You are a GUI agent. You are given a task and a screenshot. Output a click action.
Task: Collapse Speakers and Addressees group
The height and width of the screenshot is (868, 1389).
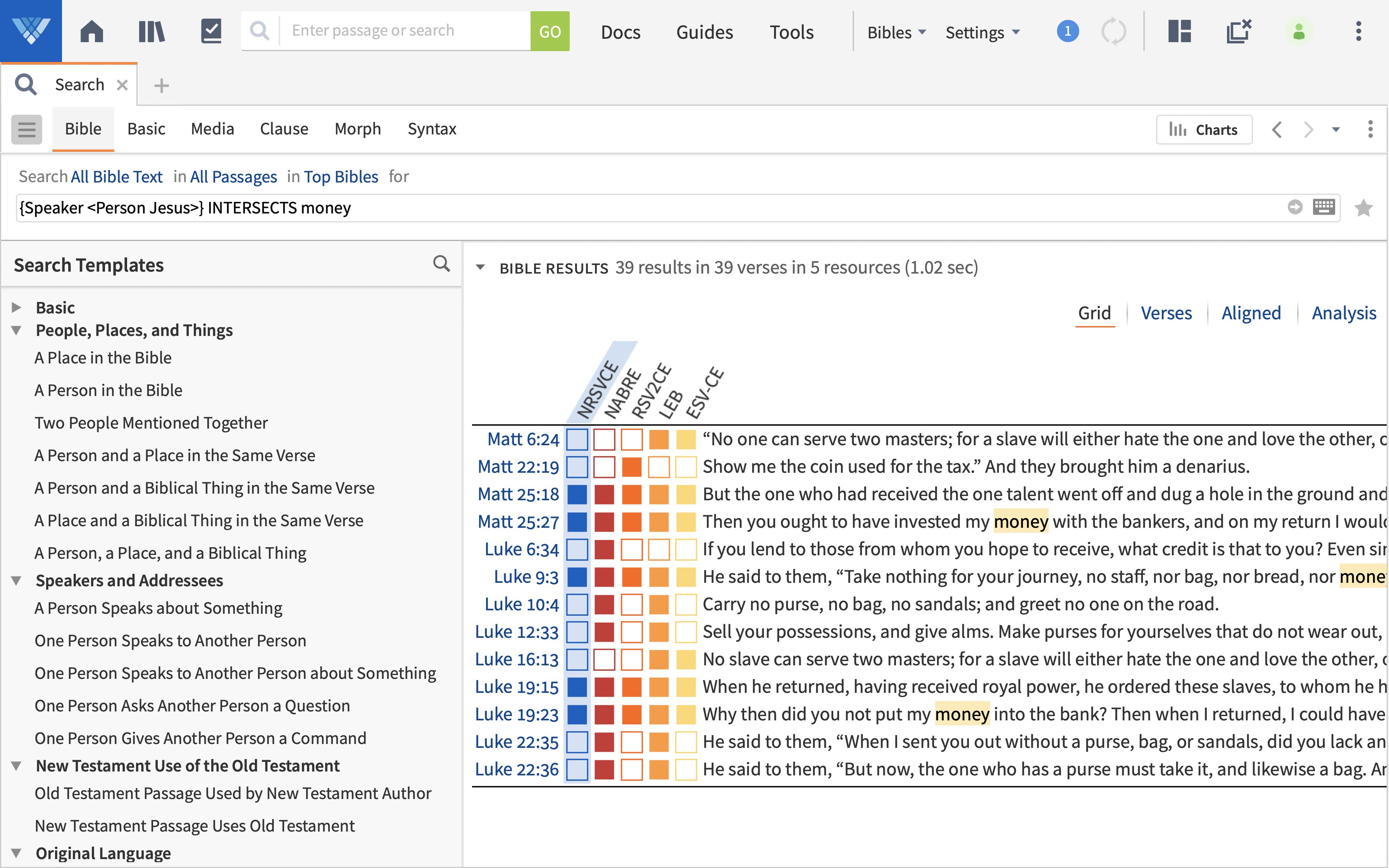coord(17,580)
